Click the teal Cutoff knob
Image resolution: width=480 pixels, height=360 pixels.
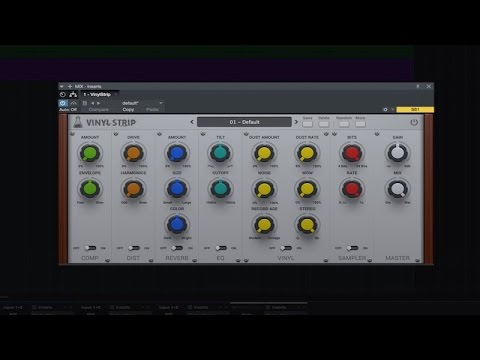coord(220,189)
